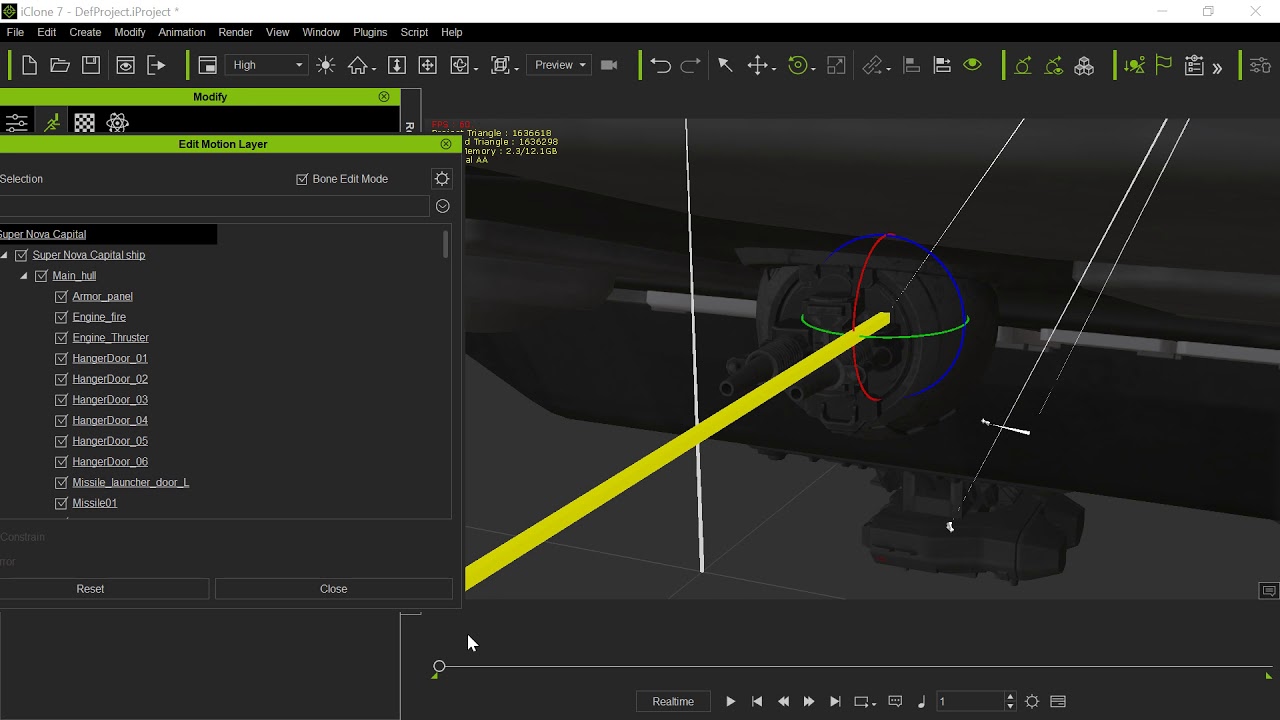Image resolution: width=1280 pixels, height=720 pixels.
Task: Select the camera orbit tool
Action: pos(462,65)
